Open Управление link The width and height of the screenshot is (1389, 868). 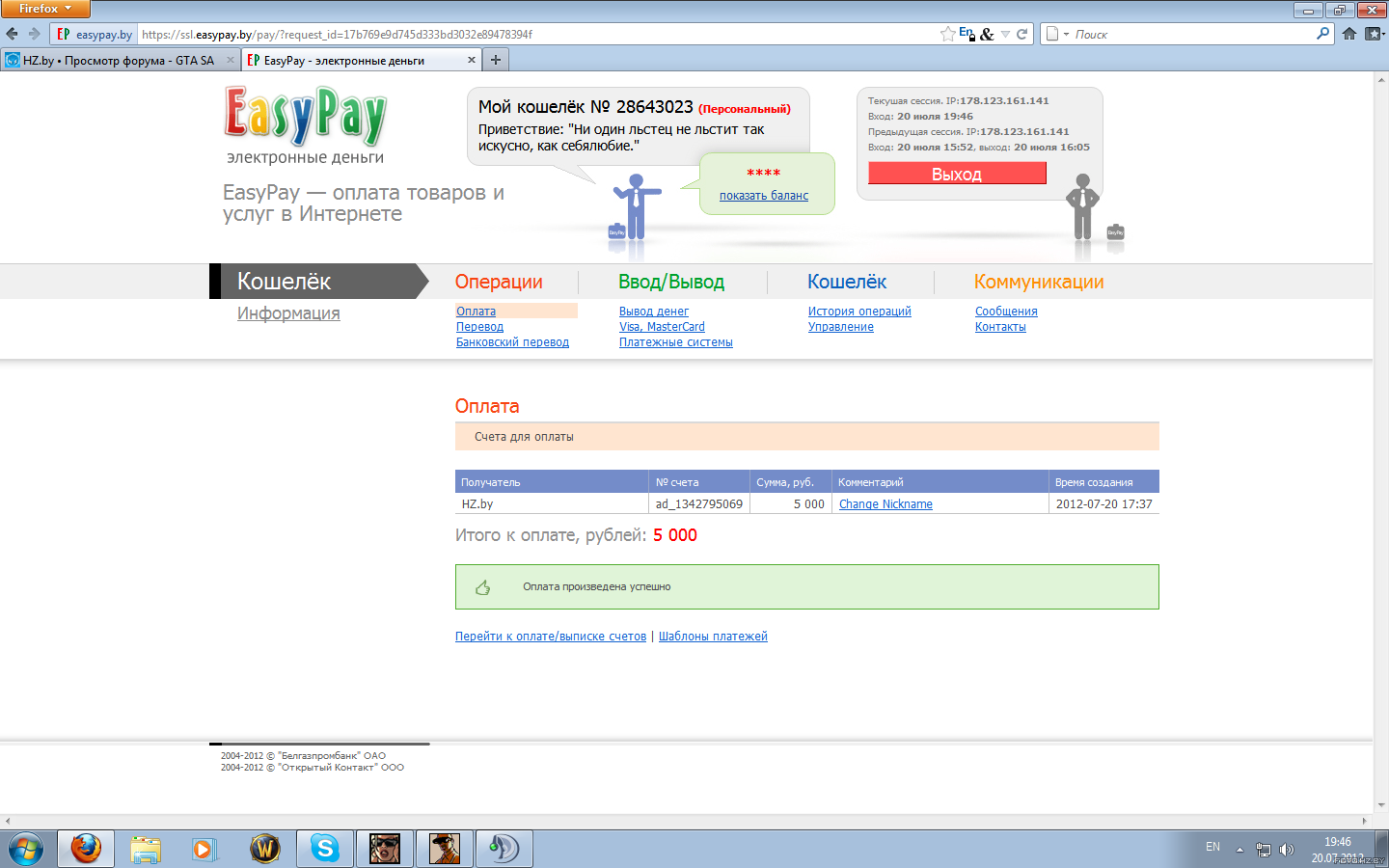pos(841,327)
